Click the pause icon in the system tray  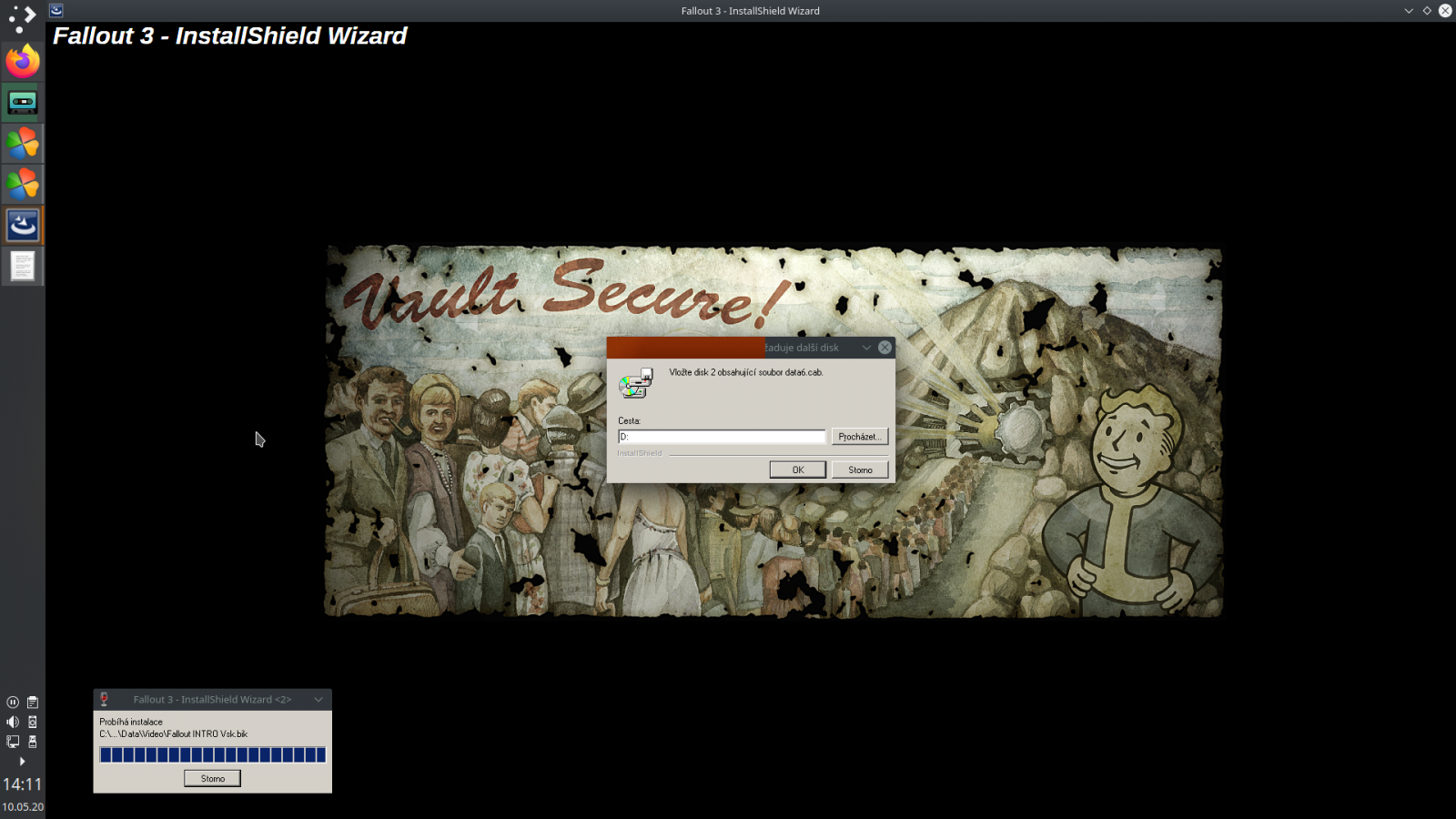pos(13,702)
